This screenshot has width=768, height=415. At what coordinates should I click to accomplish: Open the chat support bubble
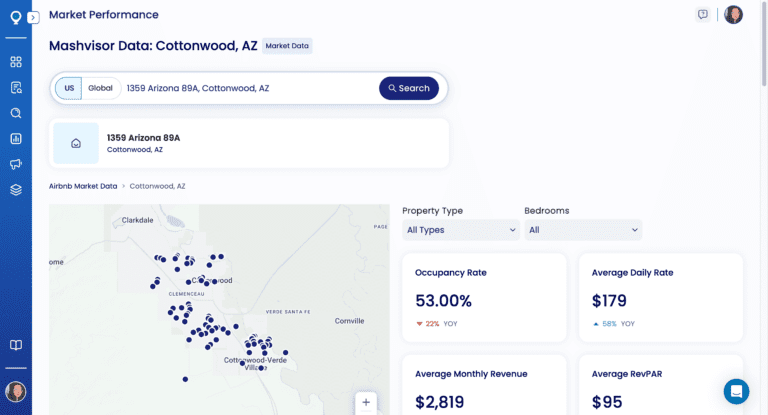point(736,391)
